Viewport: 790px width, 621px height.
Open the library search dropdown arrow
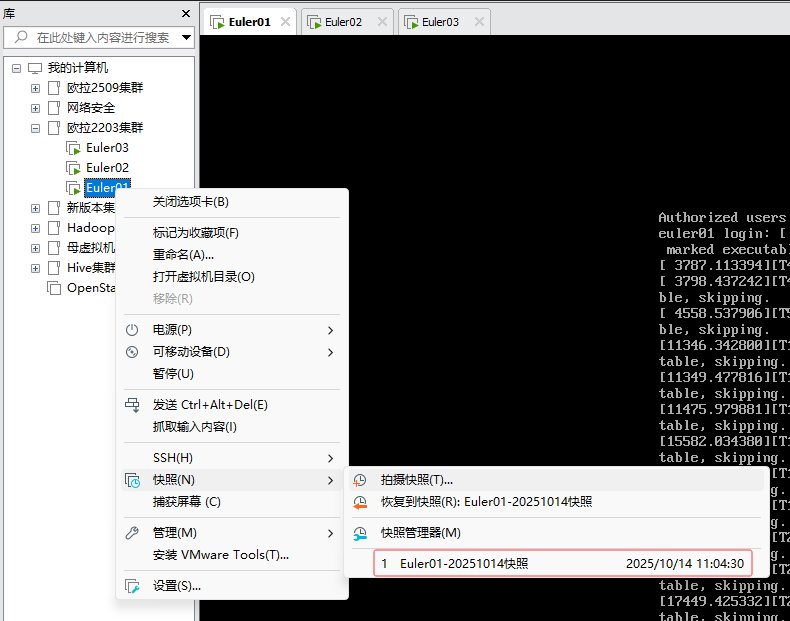click(x=186, y=37)
